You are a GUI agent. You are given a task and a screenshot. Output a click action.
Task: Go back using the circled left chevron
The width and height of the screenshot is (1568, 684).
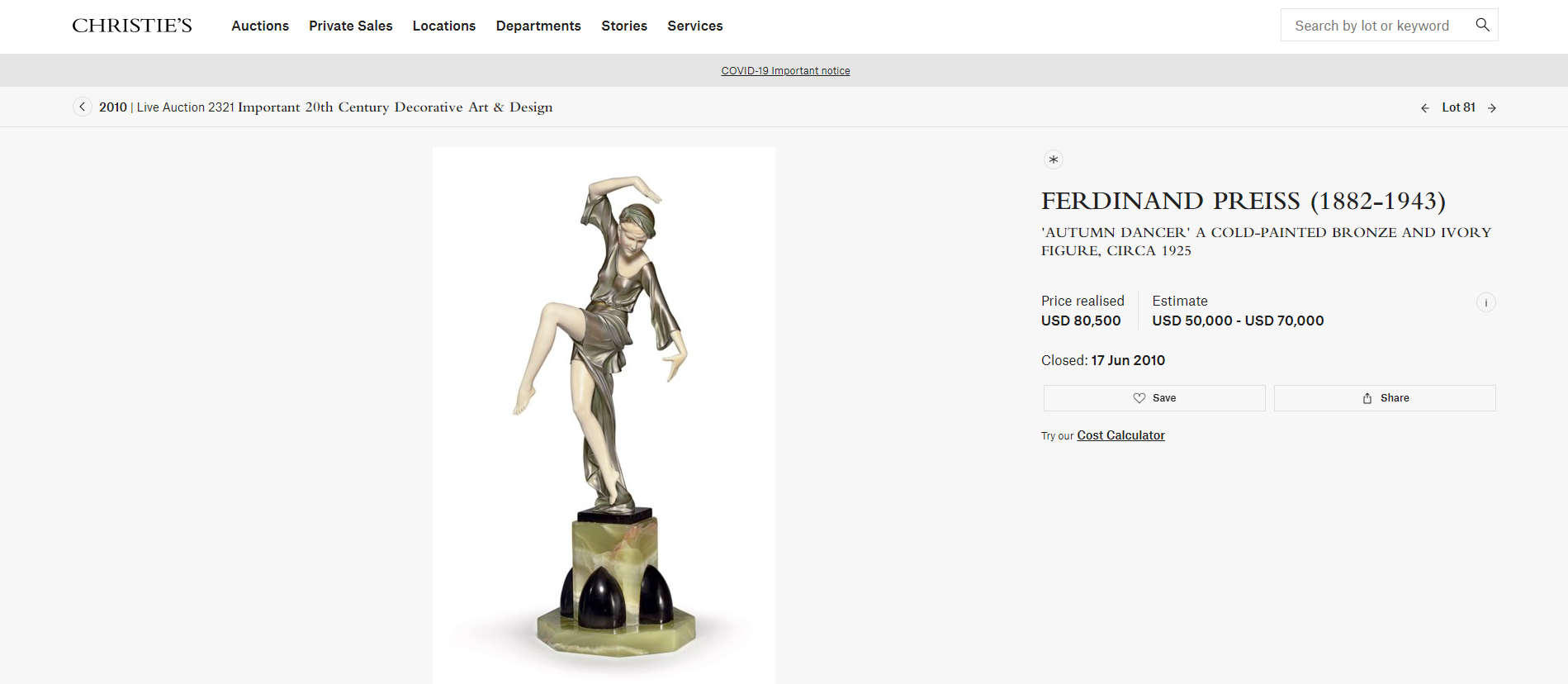click(x=82, y=107)
